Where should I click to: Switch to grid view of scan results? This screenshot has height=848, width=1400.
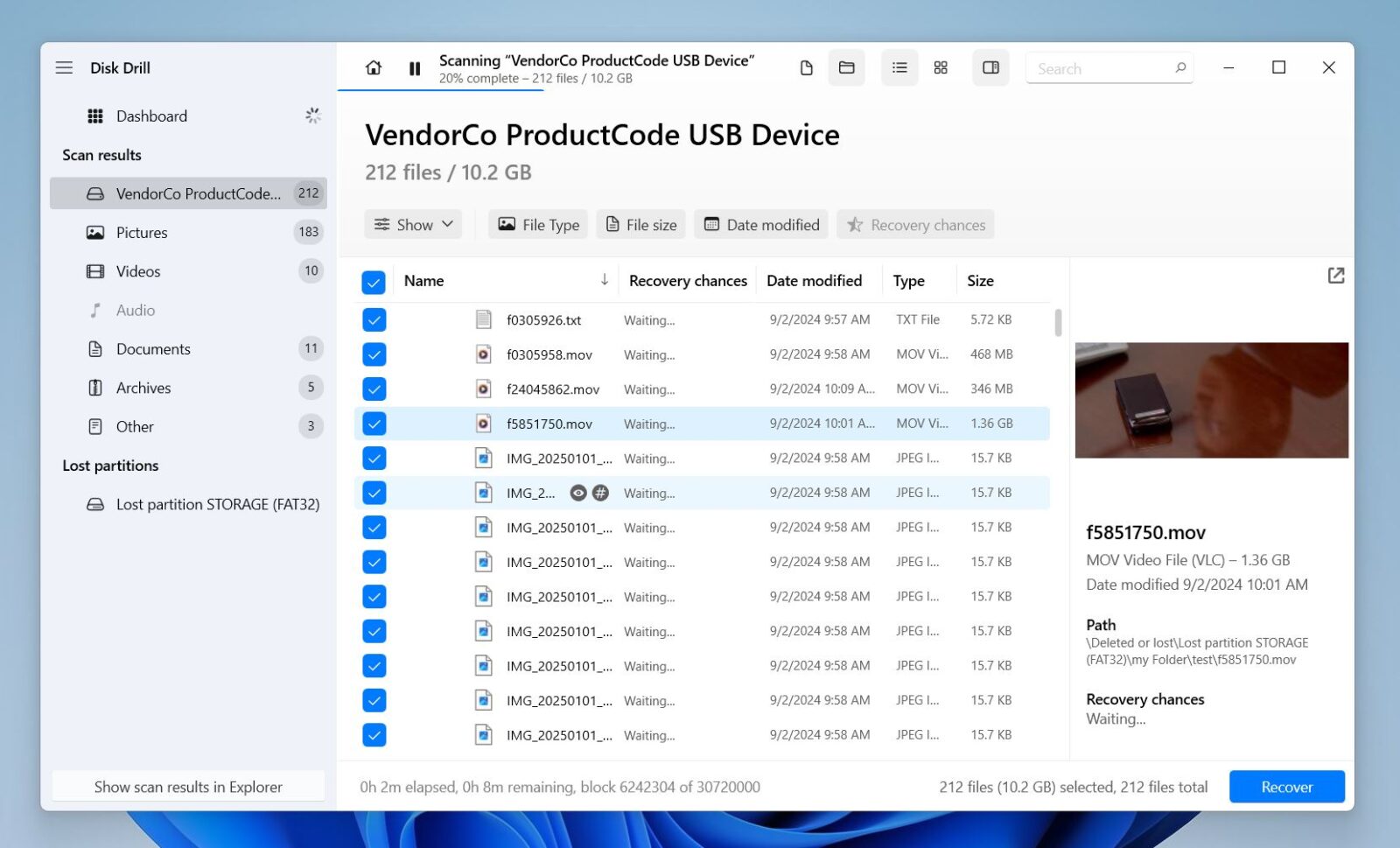point(941,67)
